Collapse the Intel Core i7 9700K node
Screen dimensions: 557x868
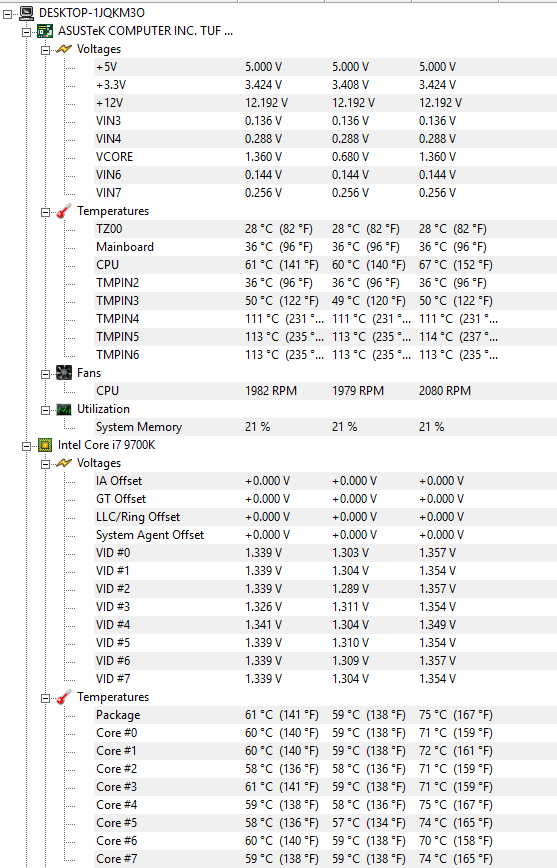click(x=27, y=446)
